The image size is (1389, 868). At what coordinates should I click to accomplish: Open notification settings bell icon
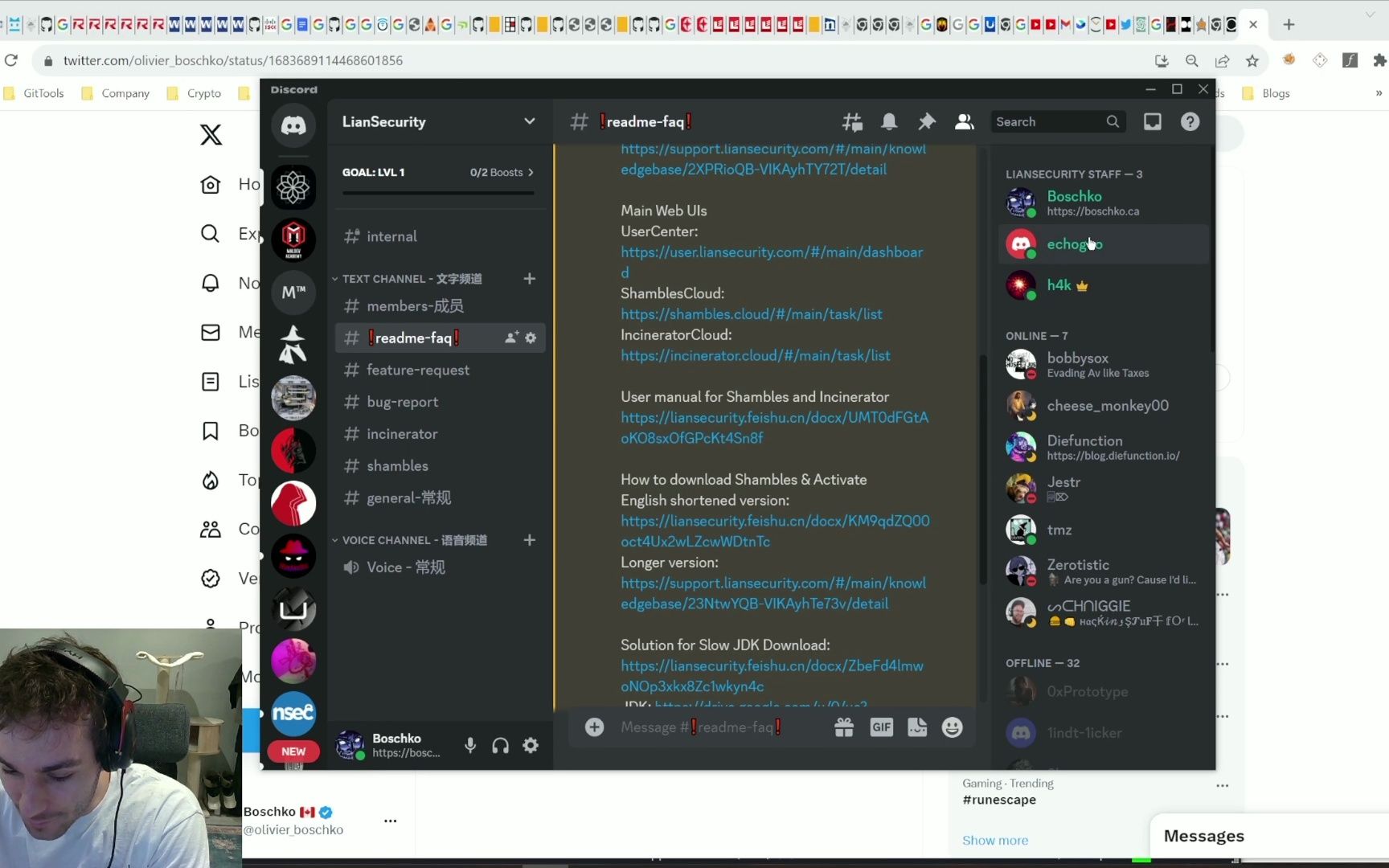tap(889, 122)
